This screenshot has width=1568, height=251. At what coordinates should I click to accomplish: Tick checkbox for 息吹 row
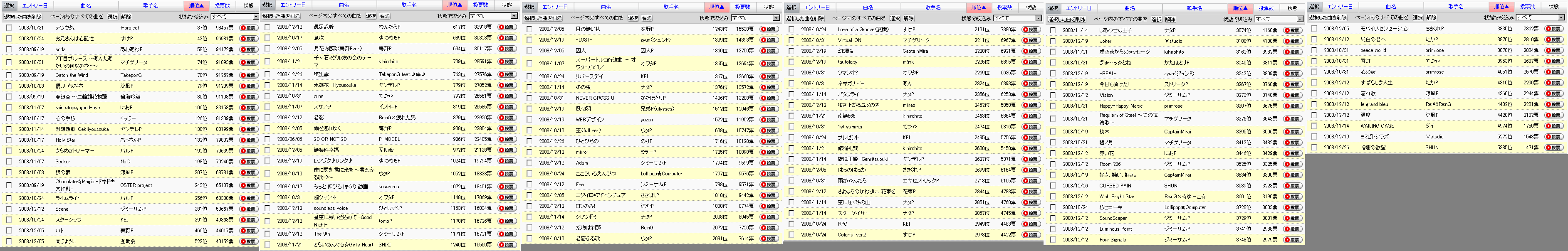coord(267,38)
